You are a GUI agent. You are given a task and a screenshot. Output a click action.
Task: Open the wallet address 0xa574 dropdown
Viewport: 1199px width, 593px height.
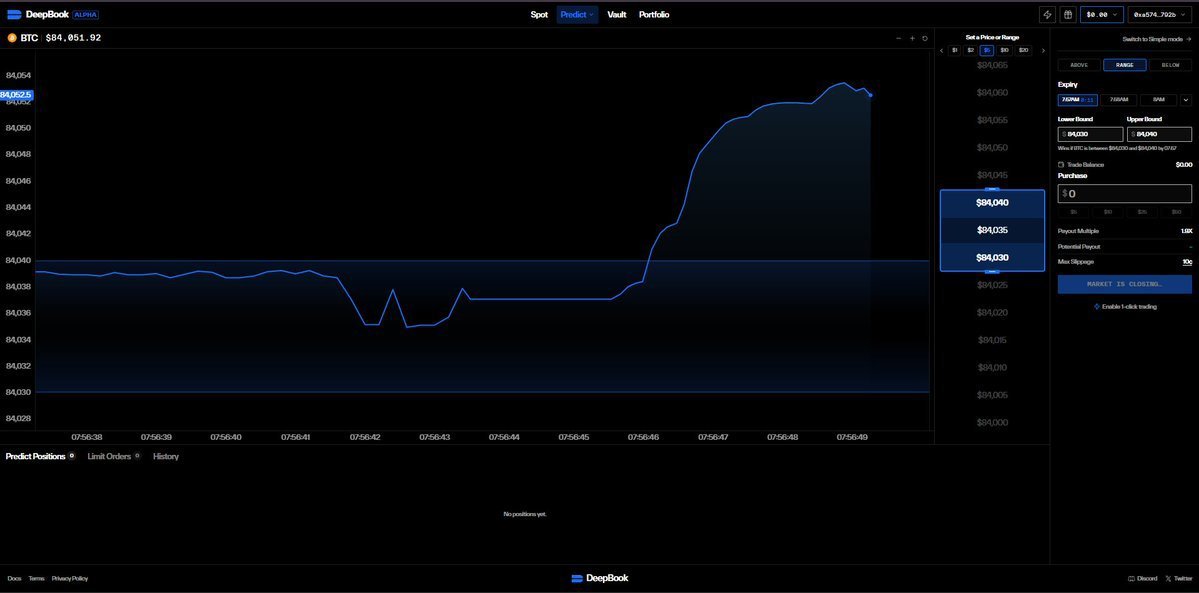click(x=1160, y=15)
